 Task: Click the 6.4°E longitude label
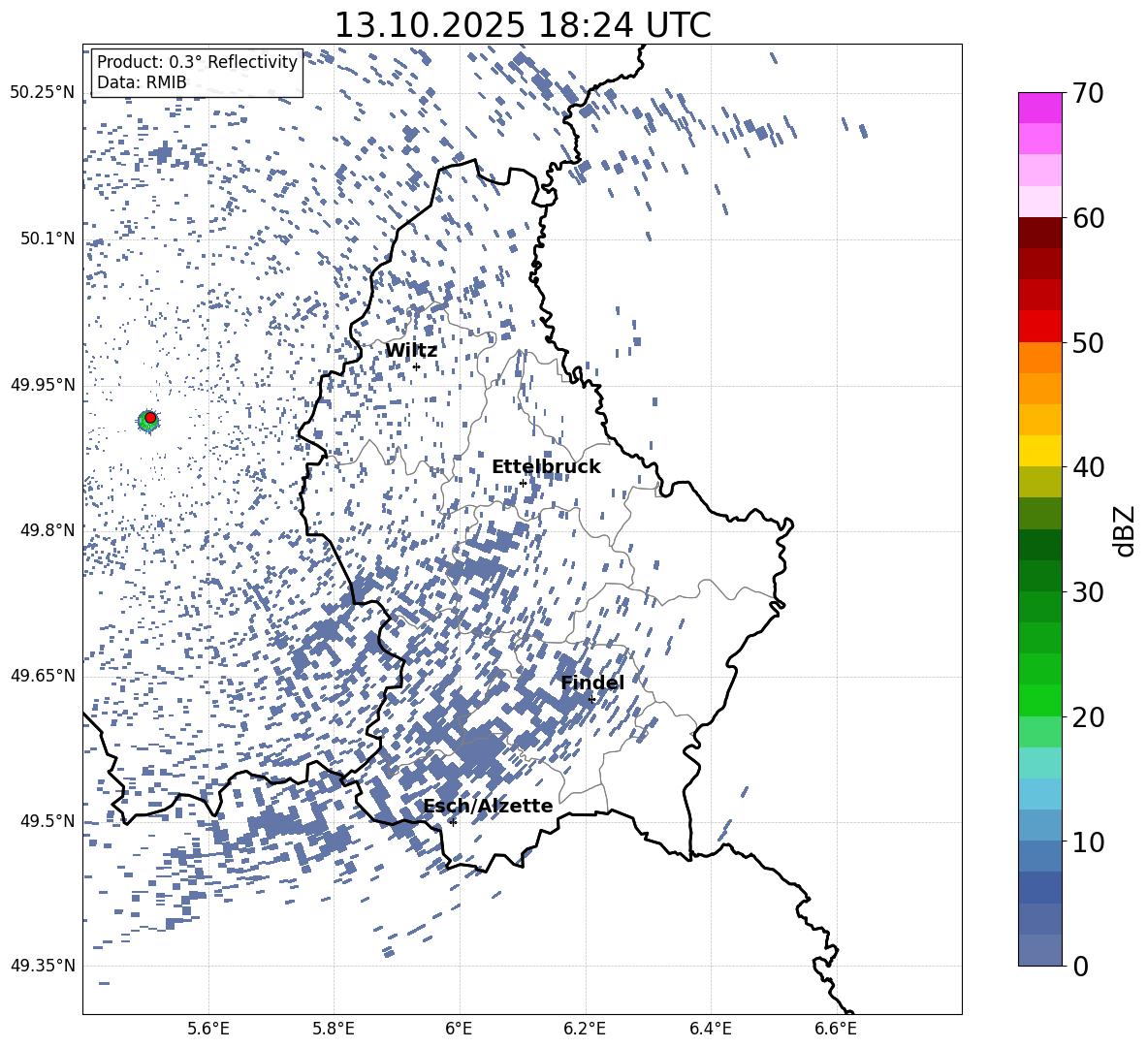coord(710,1029)
